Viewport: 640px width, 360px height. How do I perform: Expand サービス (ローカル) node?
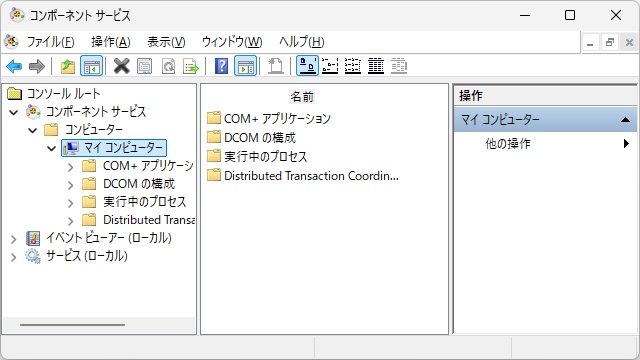coord(13,257)
